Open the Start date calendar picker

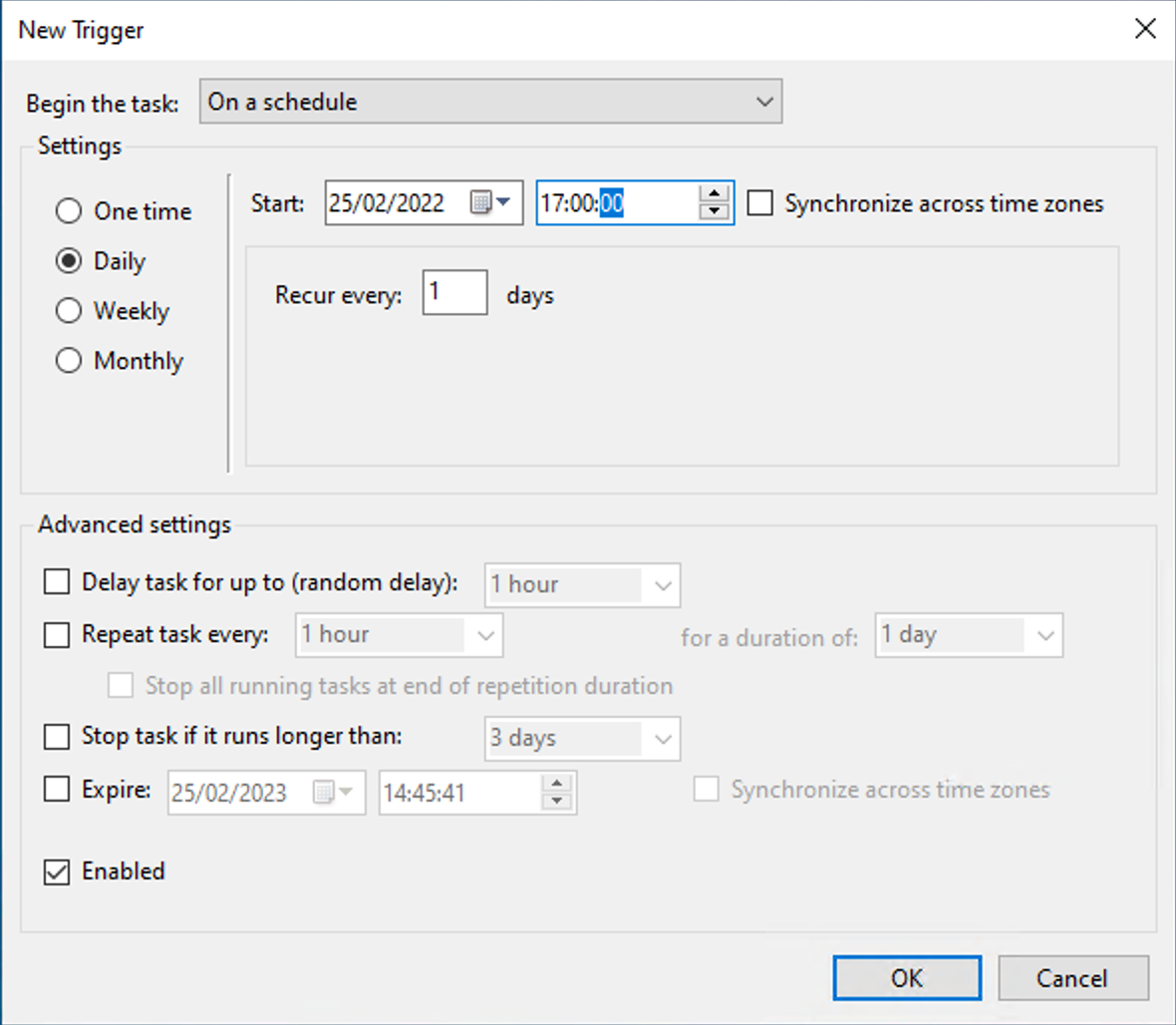(x=490, y=201)
